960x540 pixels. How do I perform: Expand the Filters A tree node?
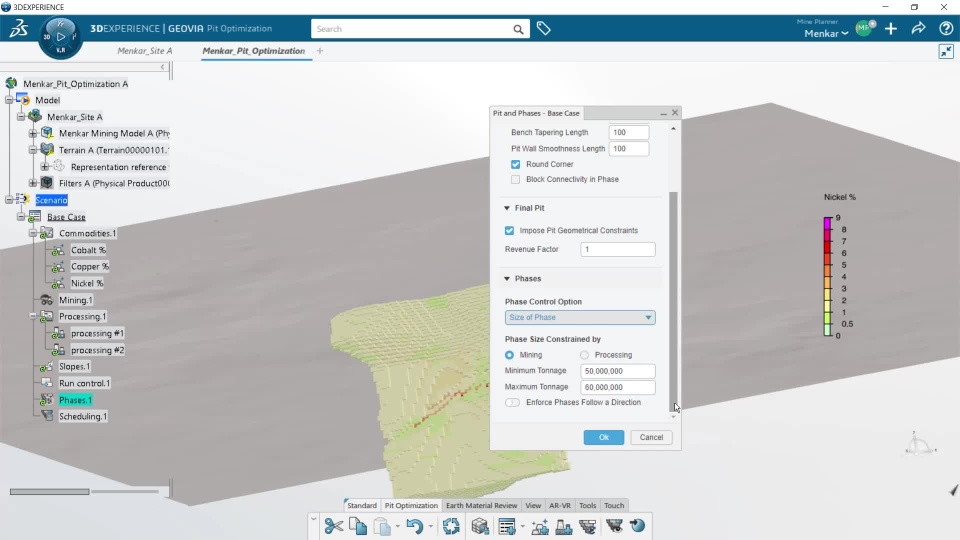[x=33, y=183]
